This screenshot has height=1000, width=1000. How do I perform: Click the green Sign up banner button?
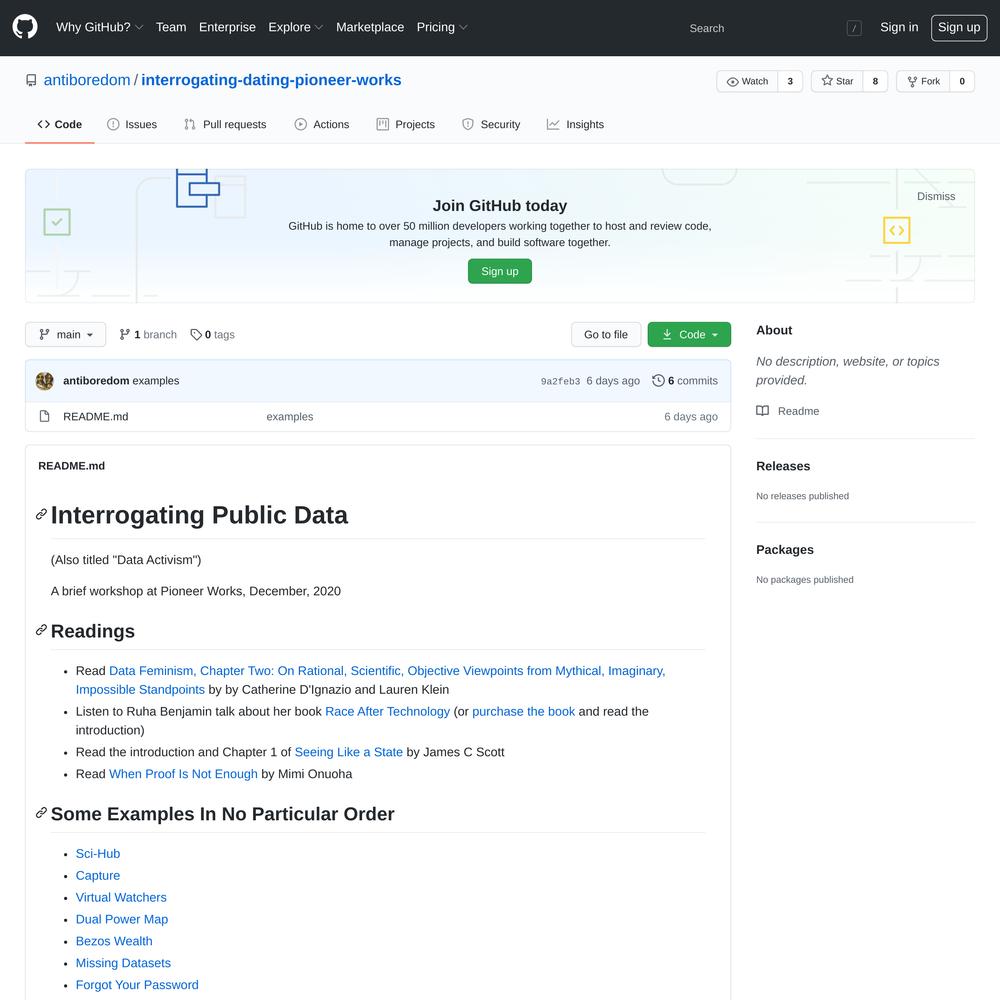[x=500, y=271]
